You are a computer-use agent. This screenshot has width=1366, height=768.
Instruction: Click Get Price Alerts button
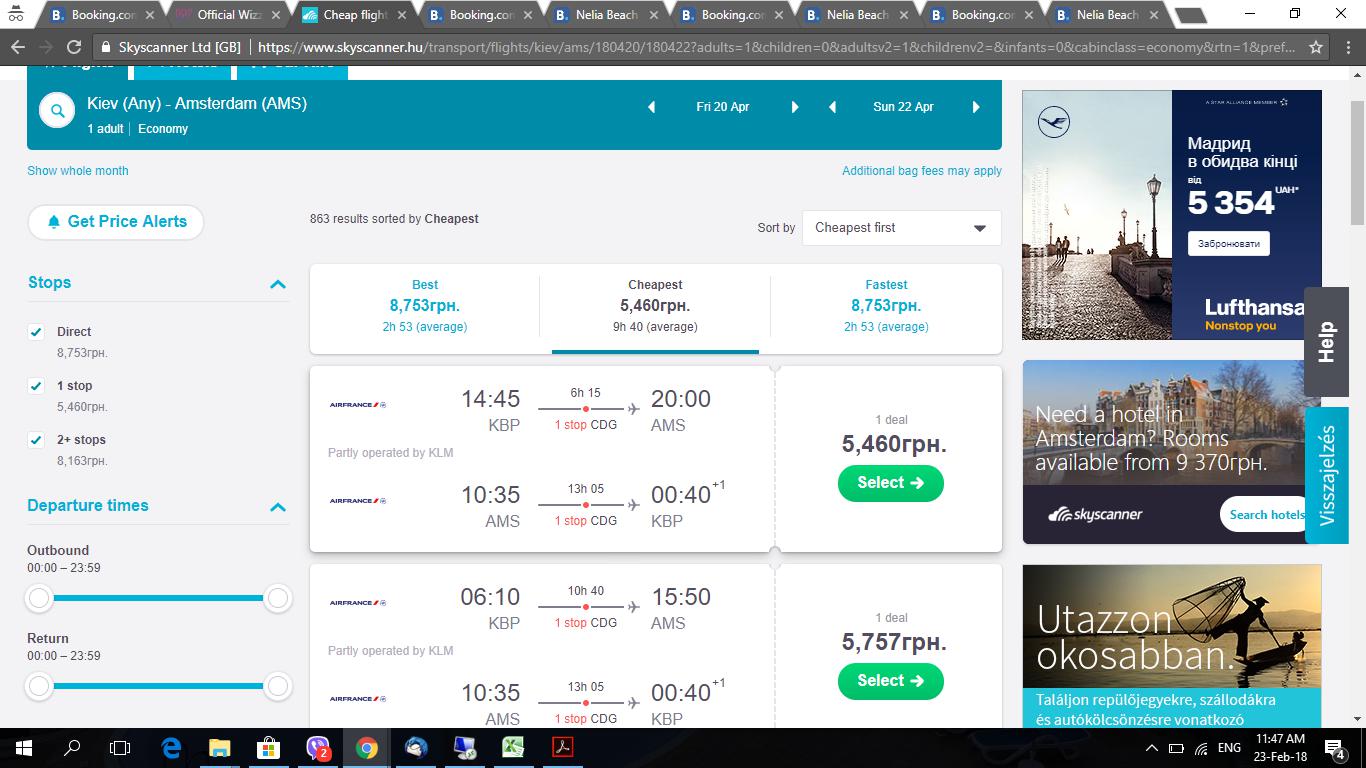(x=116, y=222)
